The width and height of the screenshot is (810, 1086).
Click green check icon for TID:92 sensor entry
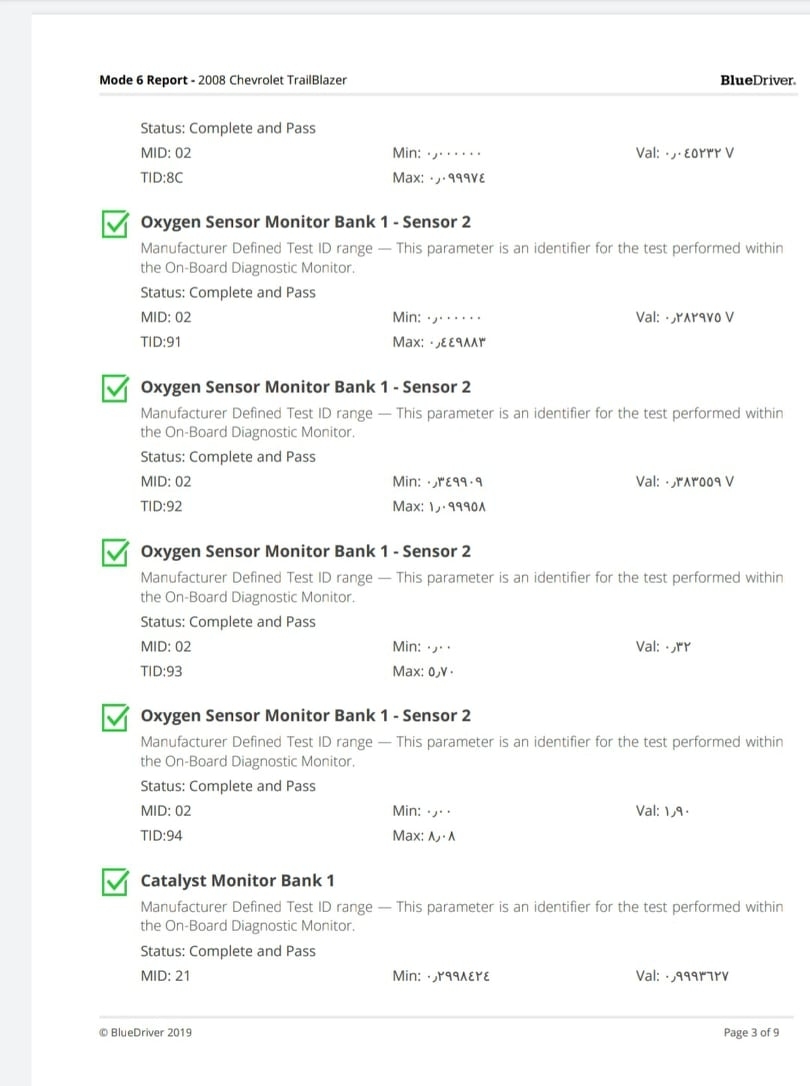tap(115, 388)
